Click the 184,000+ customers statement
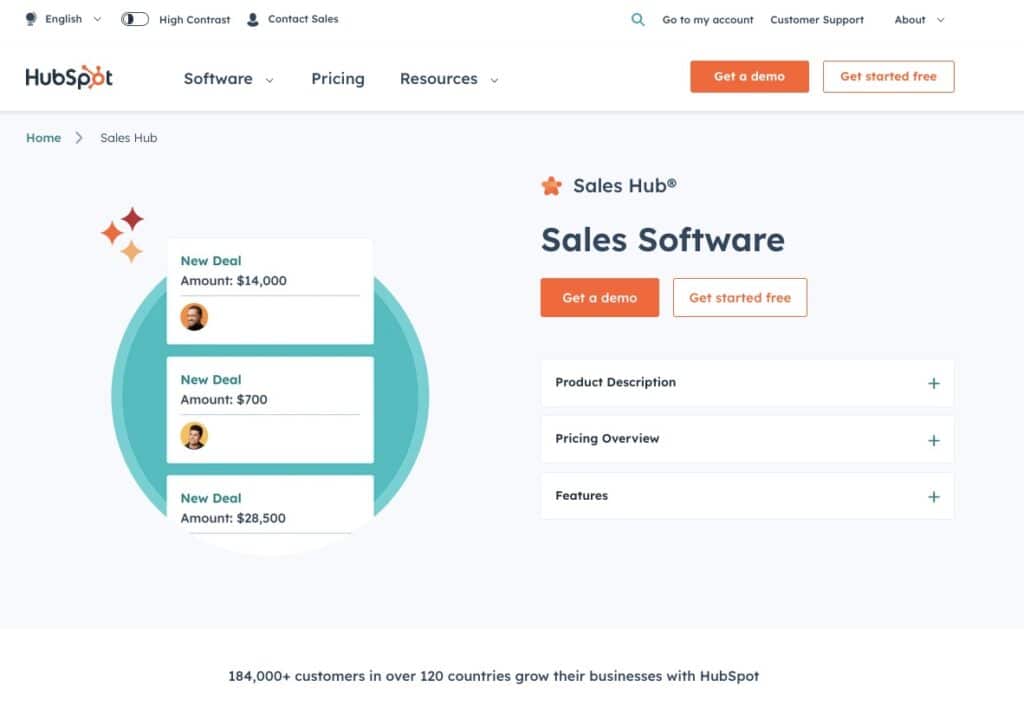 click(x=494, y=677)
